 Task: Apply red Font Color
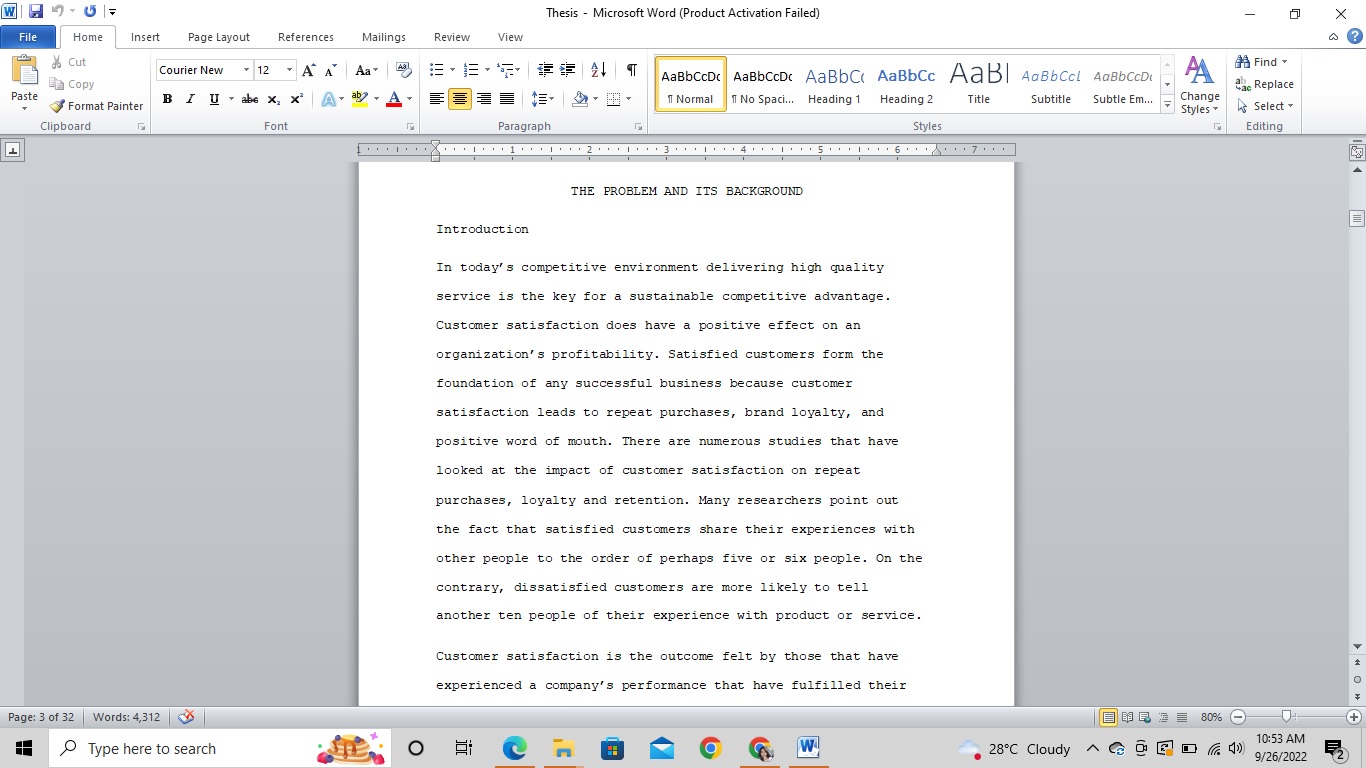coord(394,99)
